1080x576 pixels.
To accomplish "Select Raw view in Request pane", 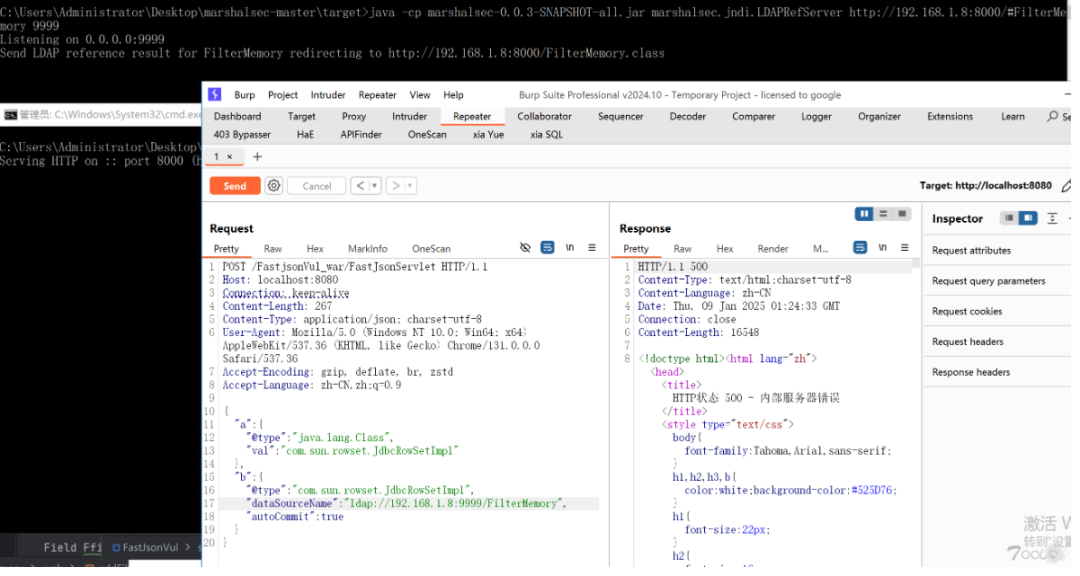I will [x=273, y=249].
